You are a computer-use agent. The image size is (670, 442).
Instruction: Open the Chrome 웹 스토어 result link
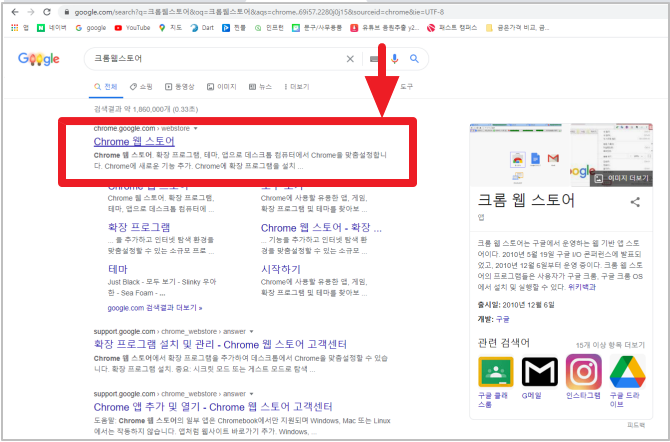pyautogui.click(x=134, y=141)
